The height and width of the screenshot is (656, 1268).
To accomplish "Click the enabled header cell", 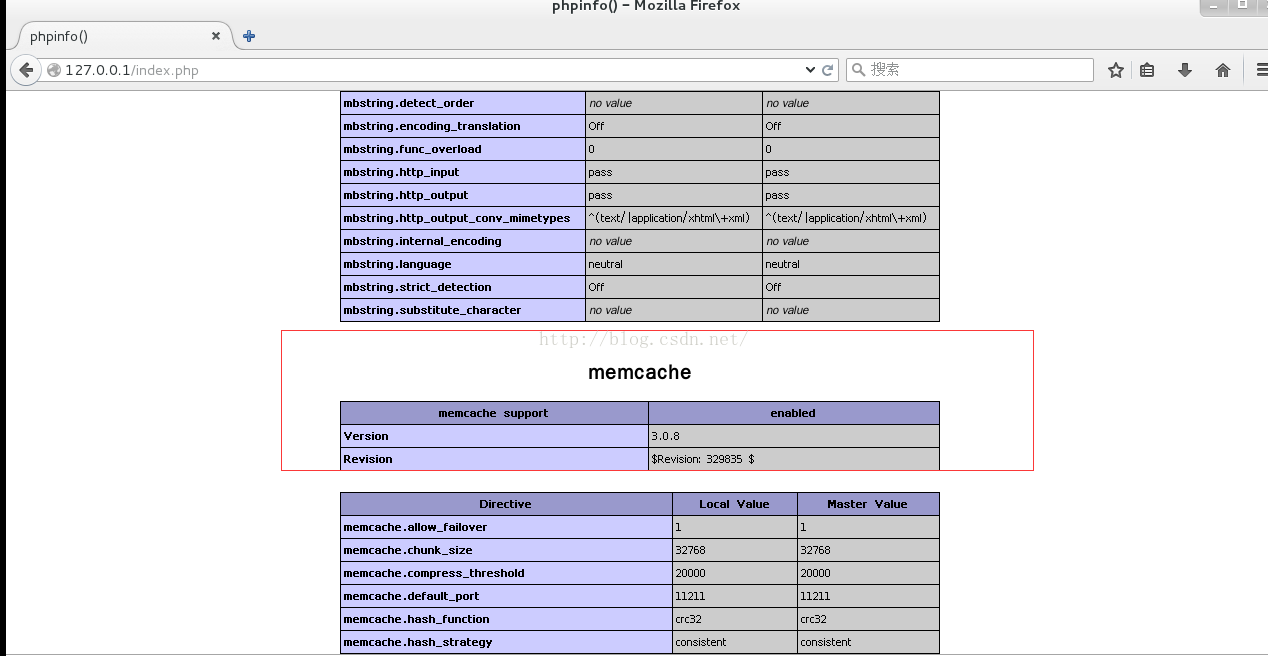I will (794, 413).
